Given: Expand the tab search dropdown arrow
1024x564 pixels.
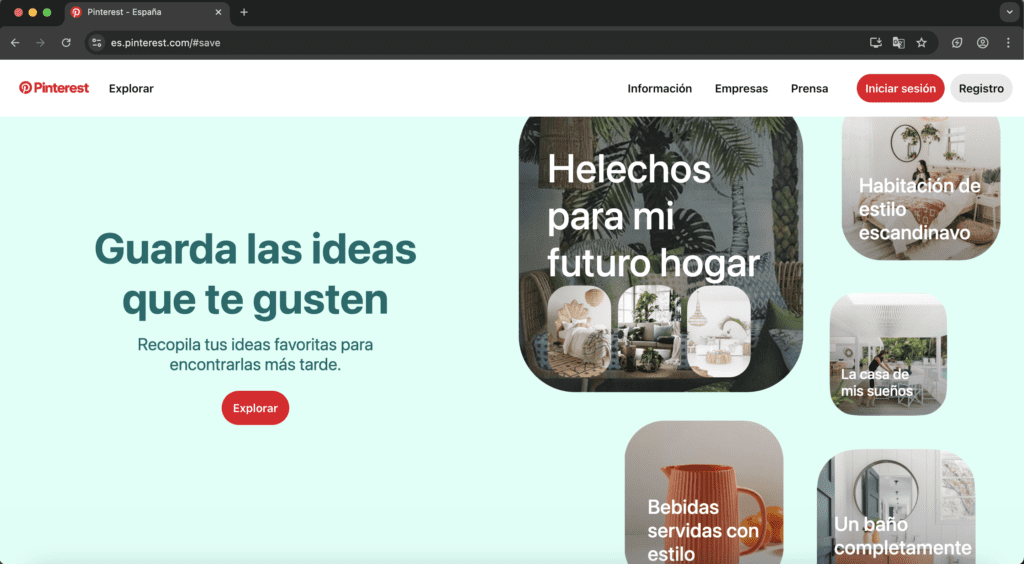Looking at the screenshot, I should [x=1009, y=12].
